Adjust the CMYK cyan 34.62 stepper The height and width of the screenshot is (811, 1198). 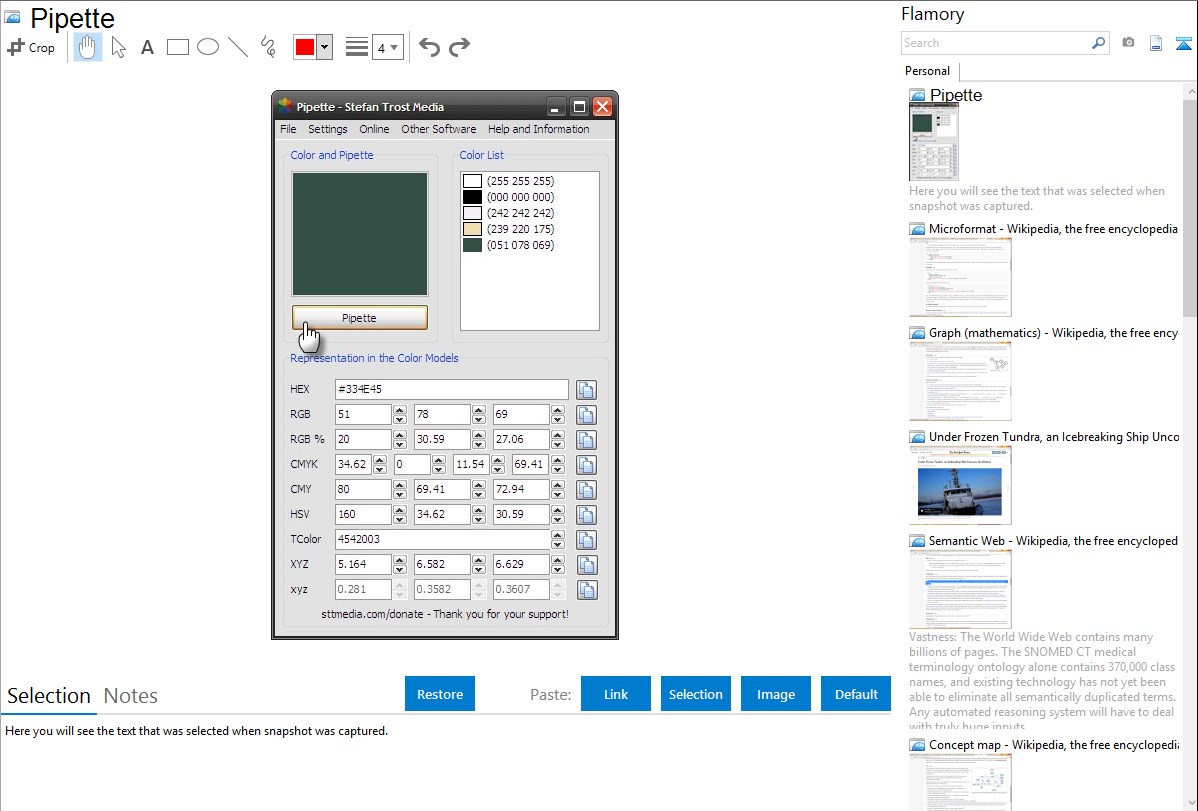click(380, 465)
